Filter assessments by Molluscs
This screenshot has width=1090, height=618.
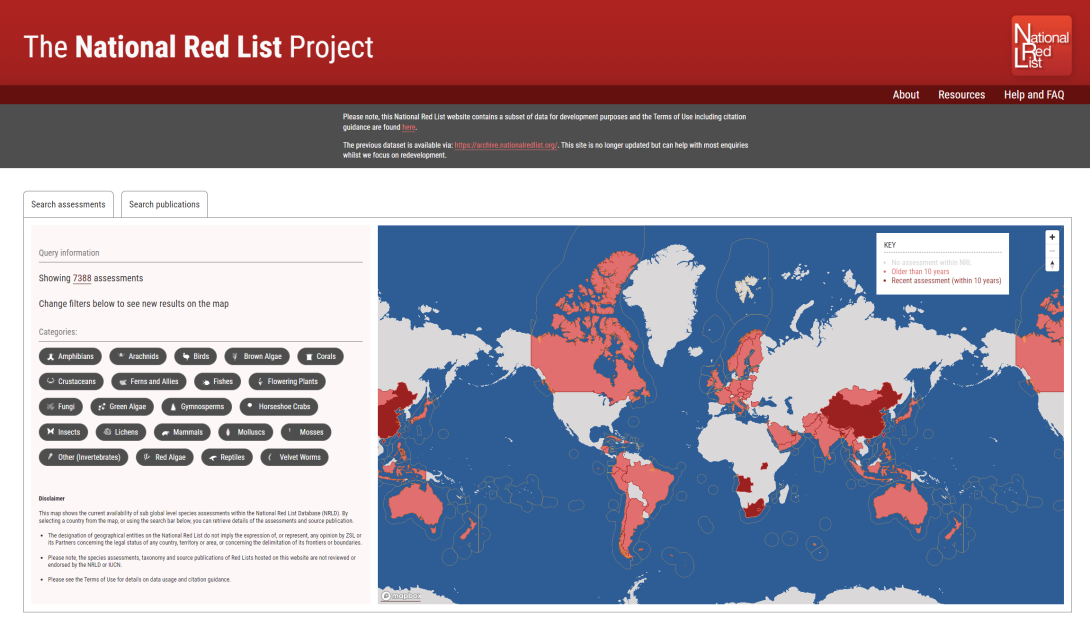(x=245, y=432)
